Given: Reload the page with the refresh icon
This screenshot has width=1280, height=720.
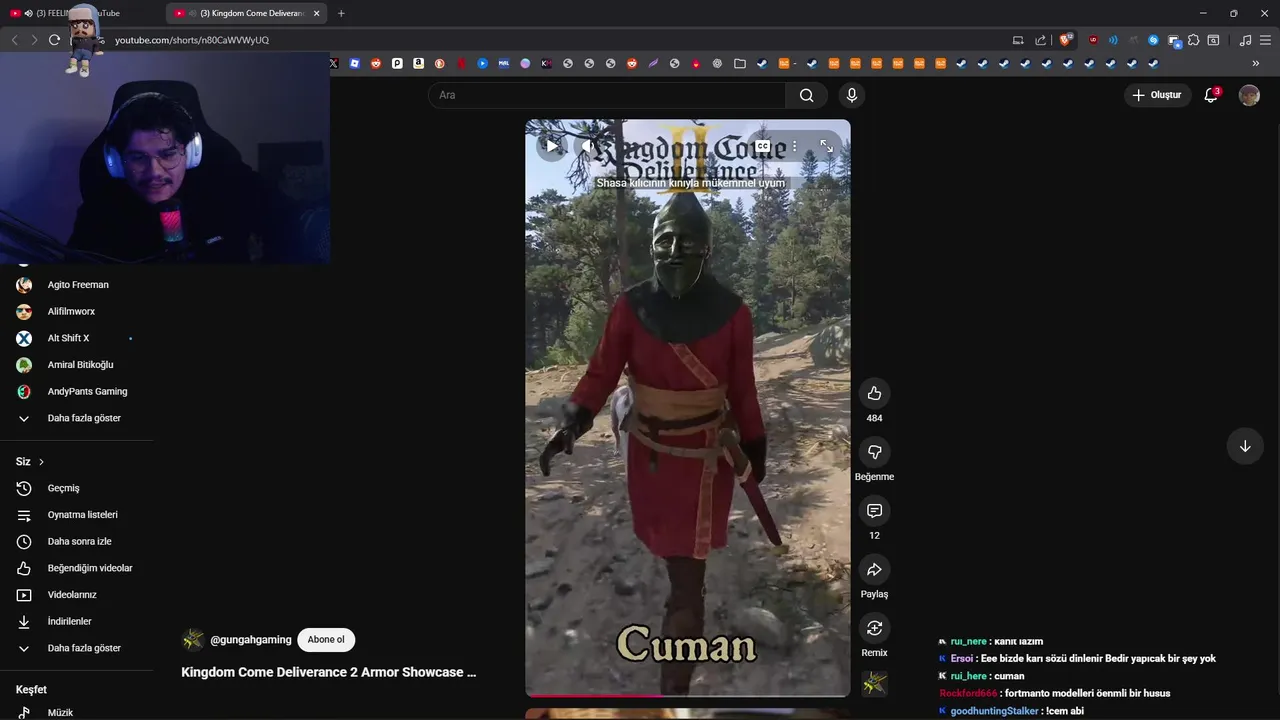Looking at the screenshot, I should pos(54,40).
